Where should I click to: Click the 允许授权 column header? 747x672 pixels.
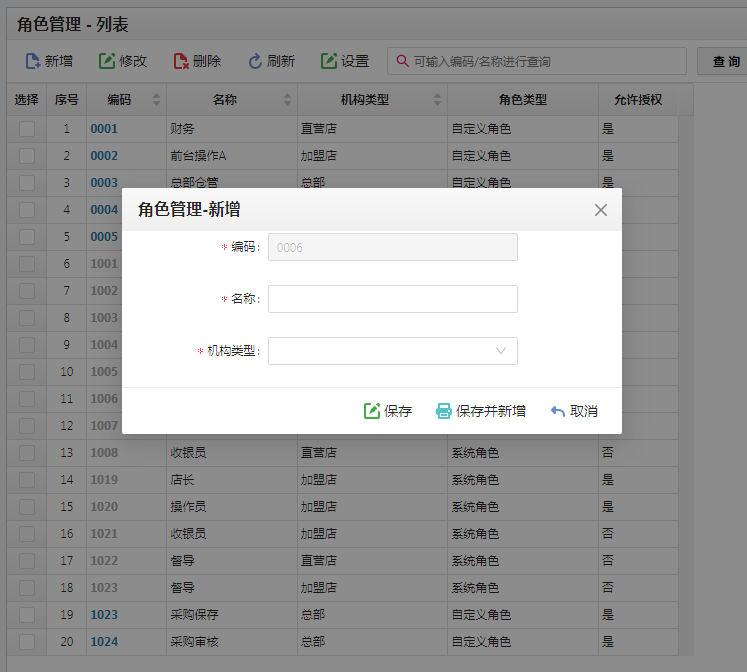[638, 100]
